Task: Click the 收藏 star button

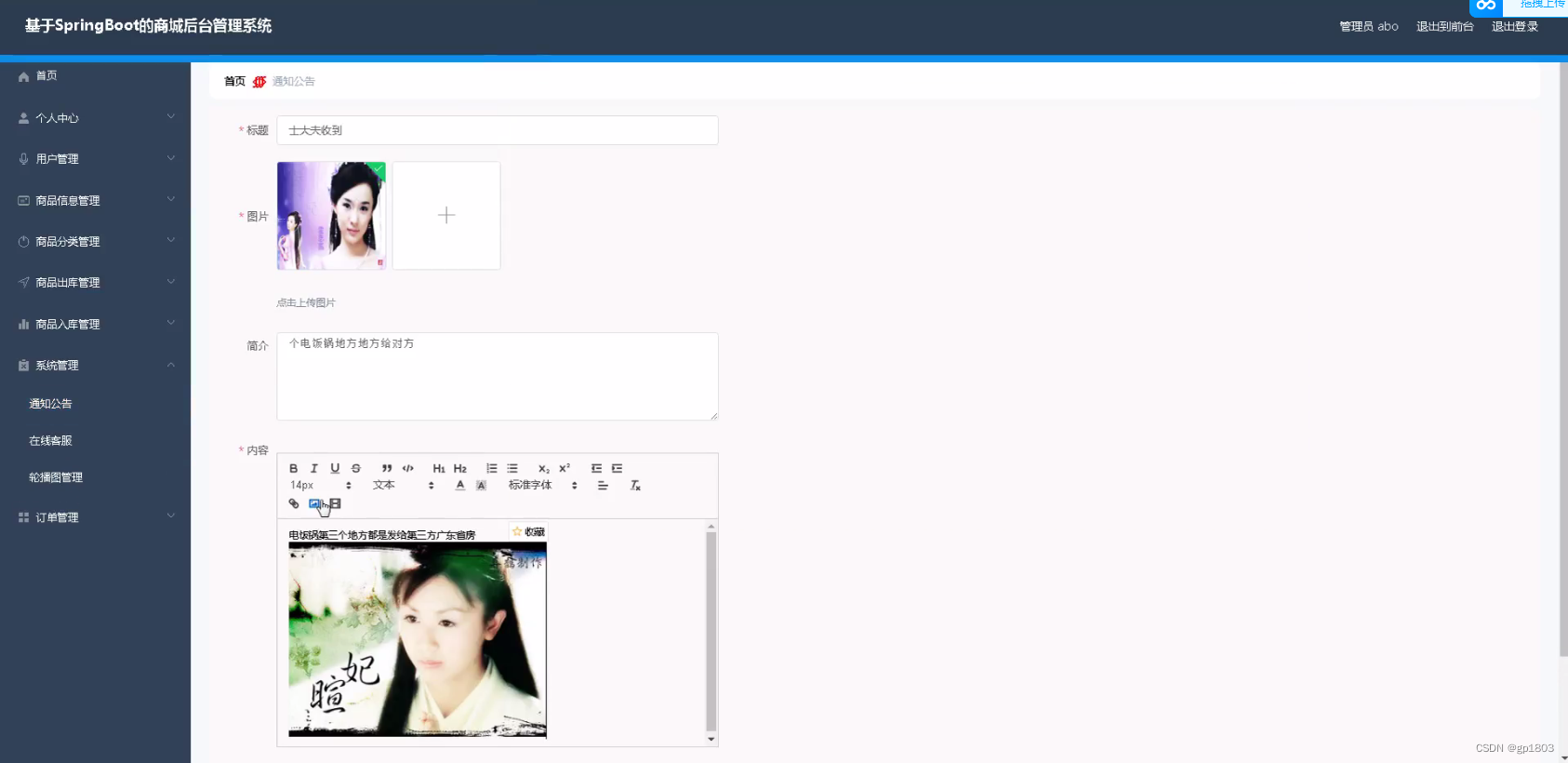Action: click(529, 532)
